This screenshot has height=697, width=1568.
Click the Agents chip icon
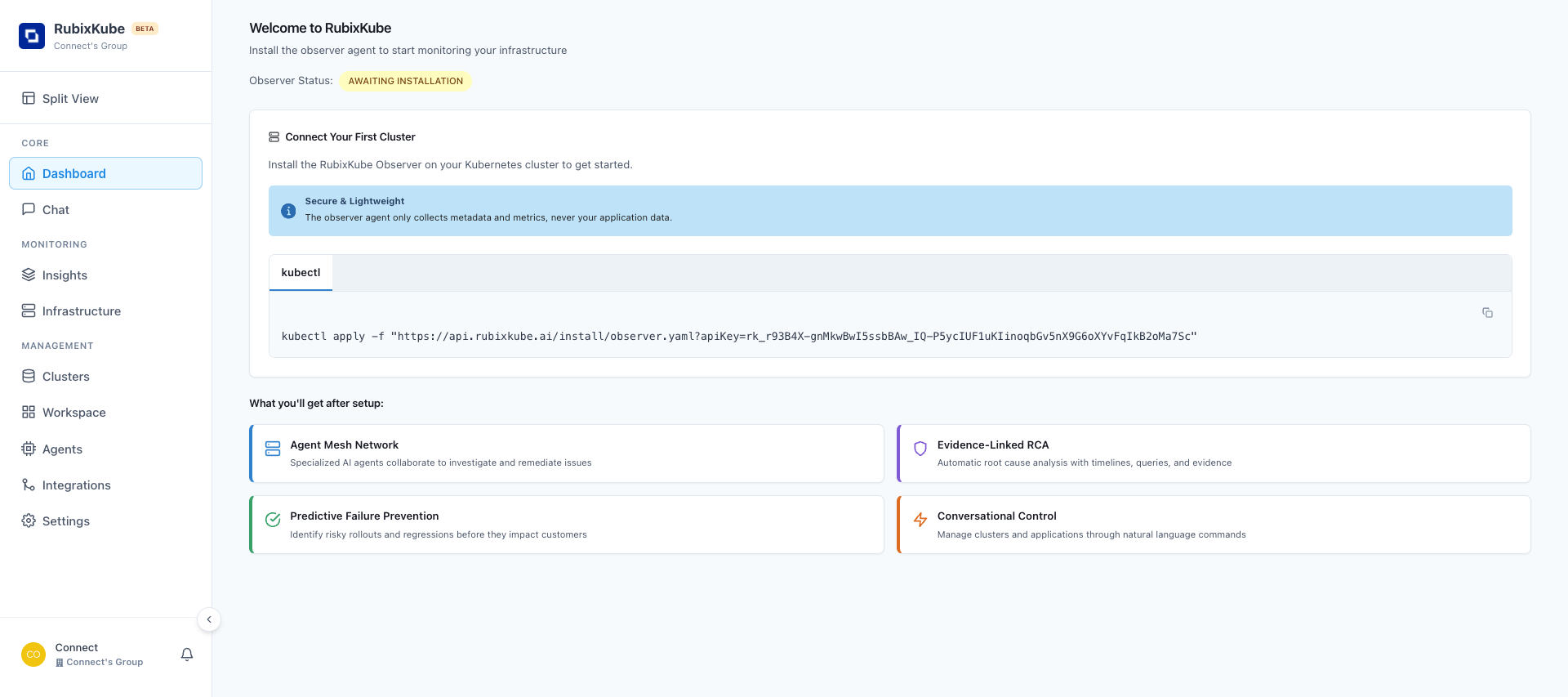29,449
